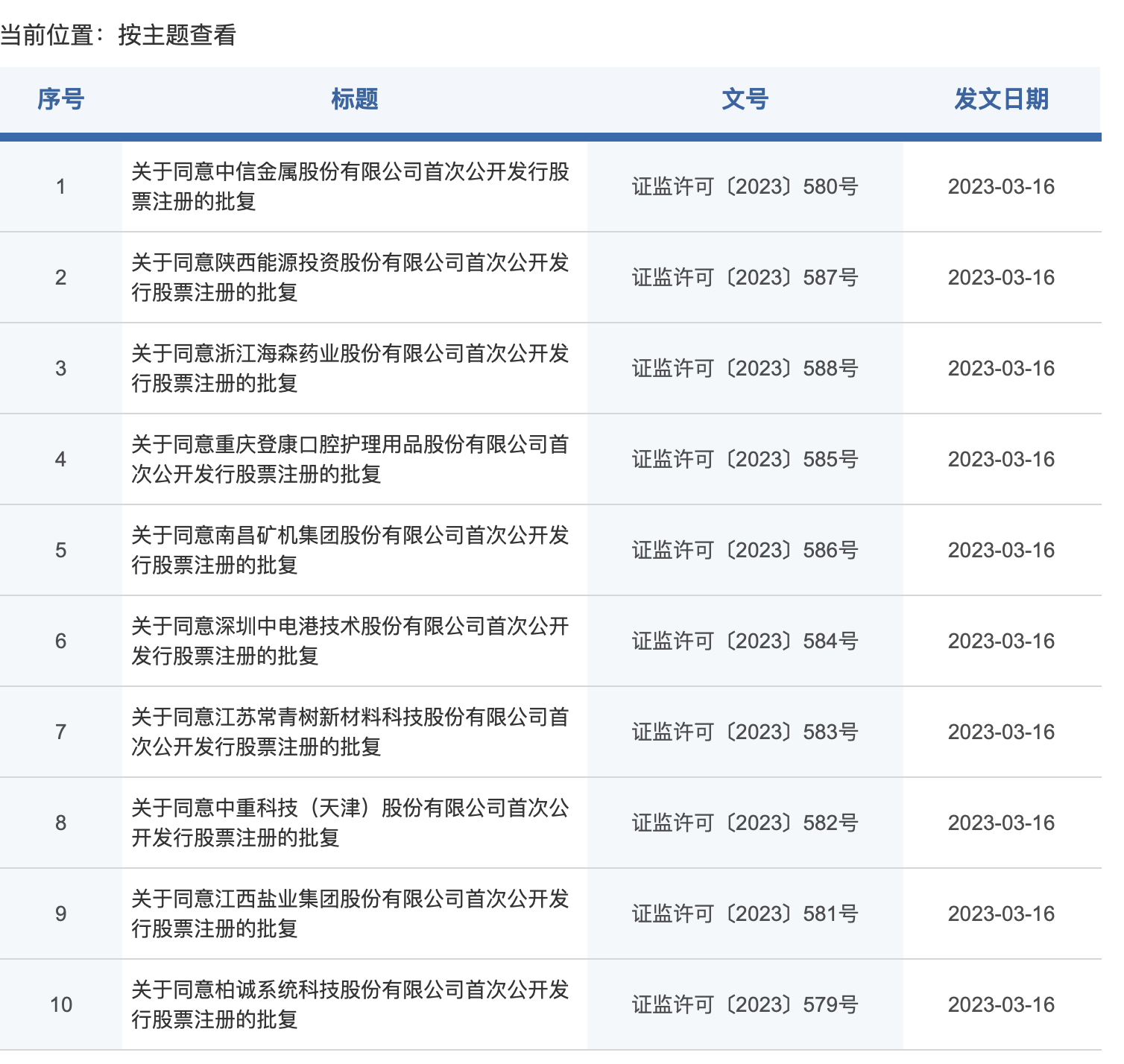1124x1064 pixels.
Task: Select the 南昌矿机集团 approval title
Action: pos(350,550)
